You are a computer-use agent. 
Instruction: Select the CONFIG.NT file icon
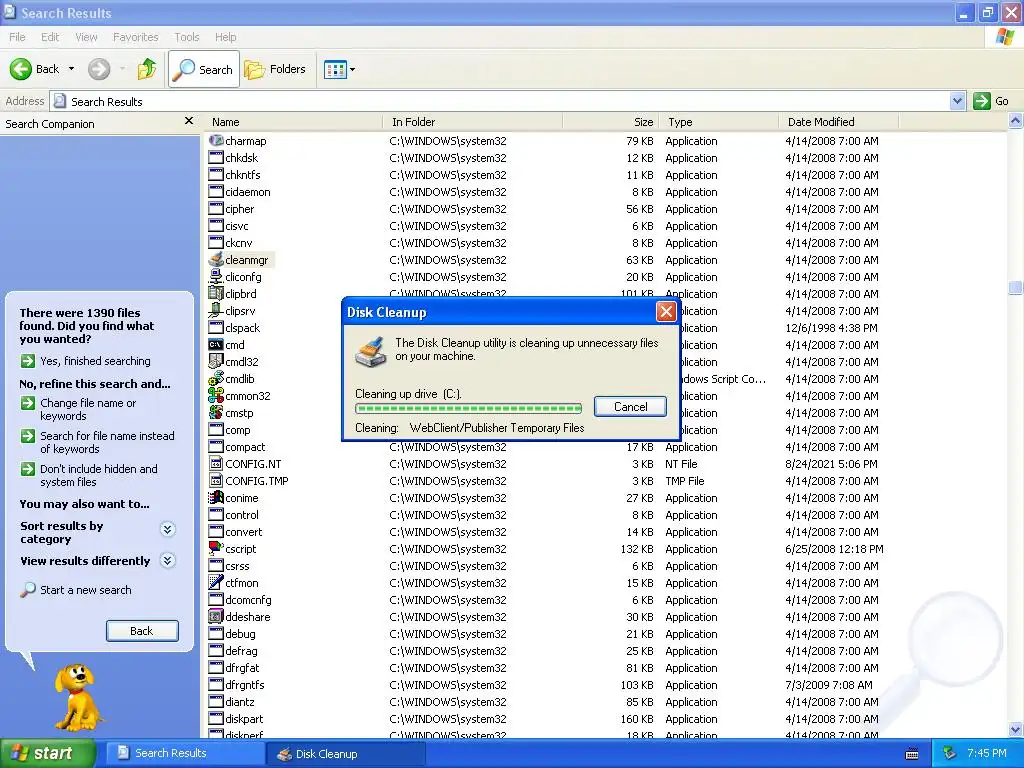[216, 463]
